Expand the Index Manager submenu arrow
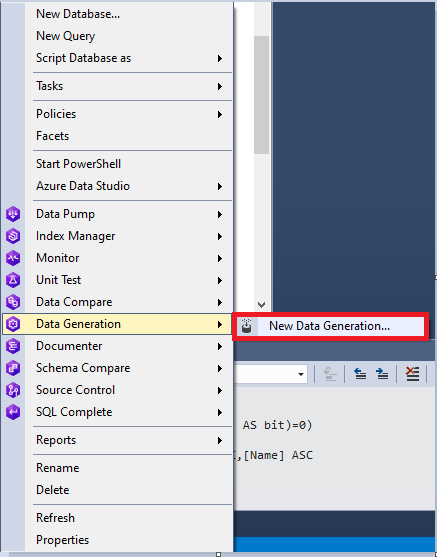The image size is (437, 557). click(220, 237)
